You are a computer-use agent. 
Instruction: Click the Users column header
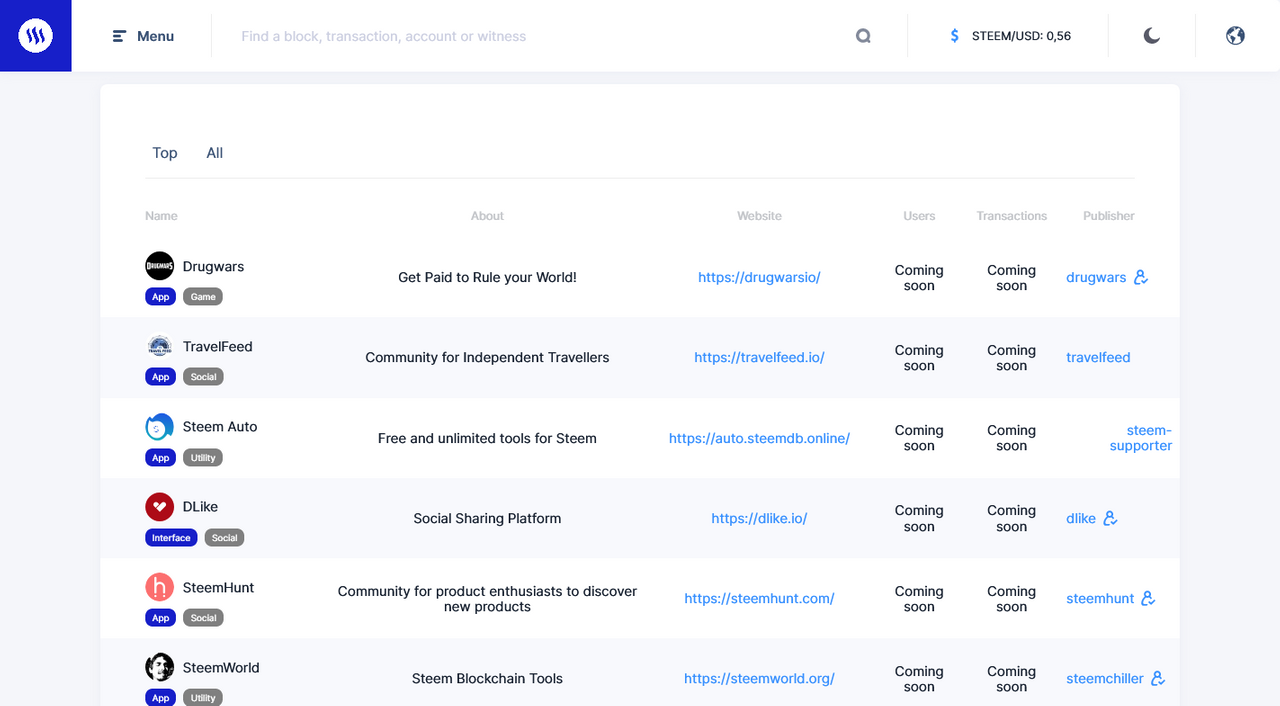point(919,216)
